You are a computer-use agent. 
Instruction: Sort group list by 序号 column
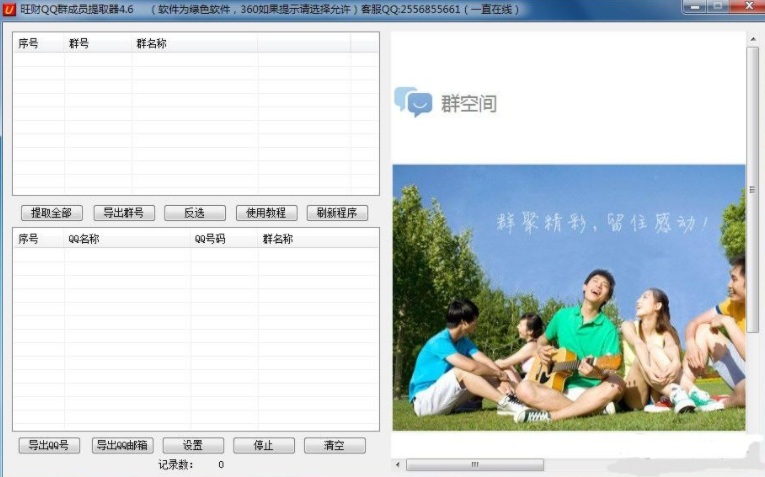click(x=39, y=43)
